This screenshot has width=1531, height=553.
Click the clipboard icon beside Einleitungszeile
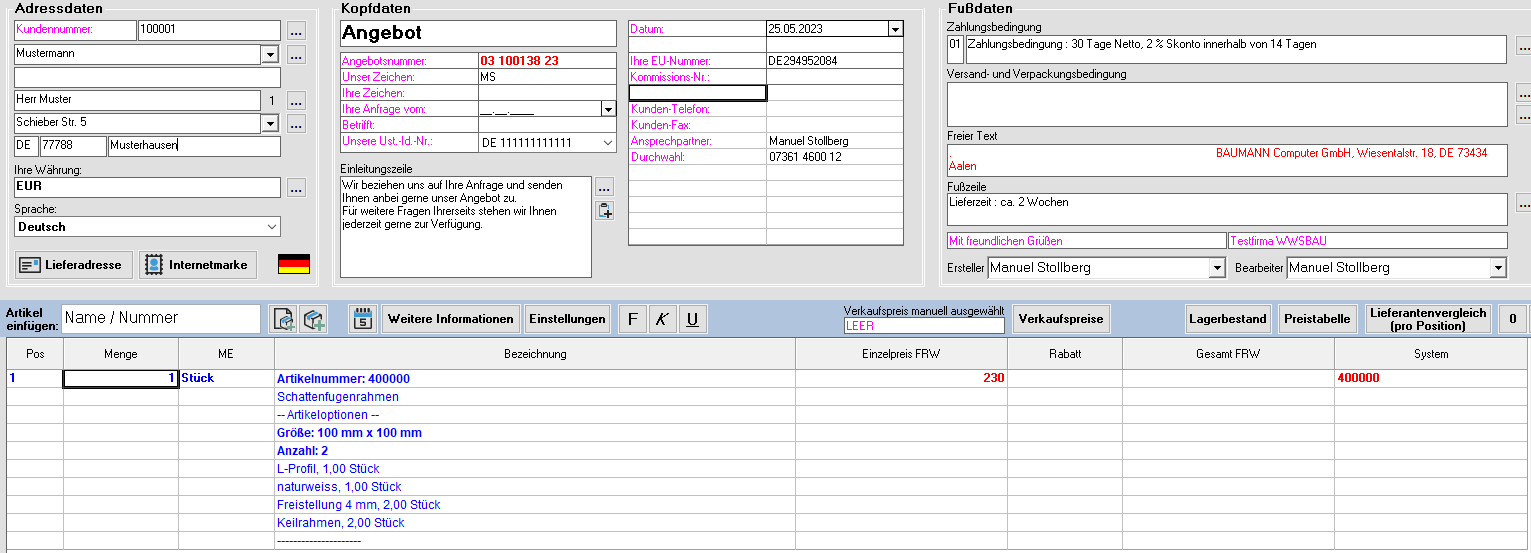coord(604,210)
